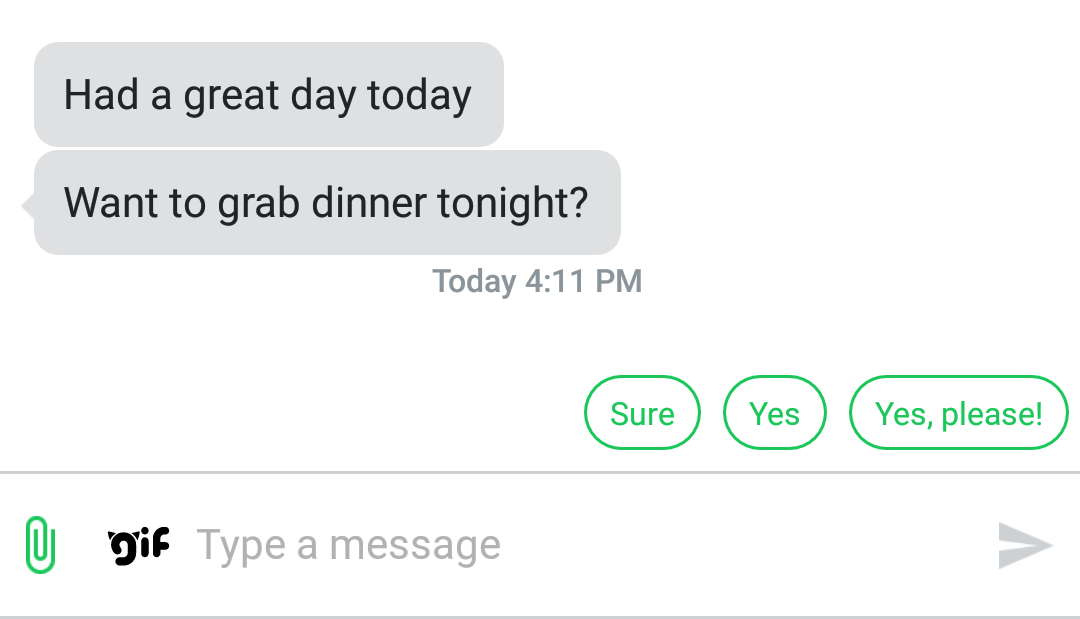The width and height of the screenshot is (1080, 619).
Task: Focus the "Type a message" field
Action: [580, 545]
